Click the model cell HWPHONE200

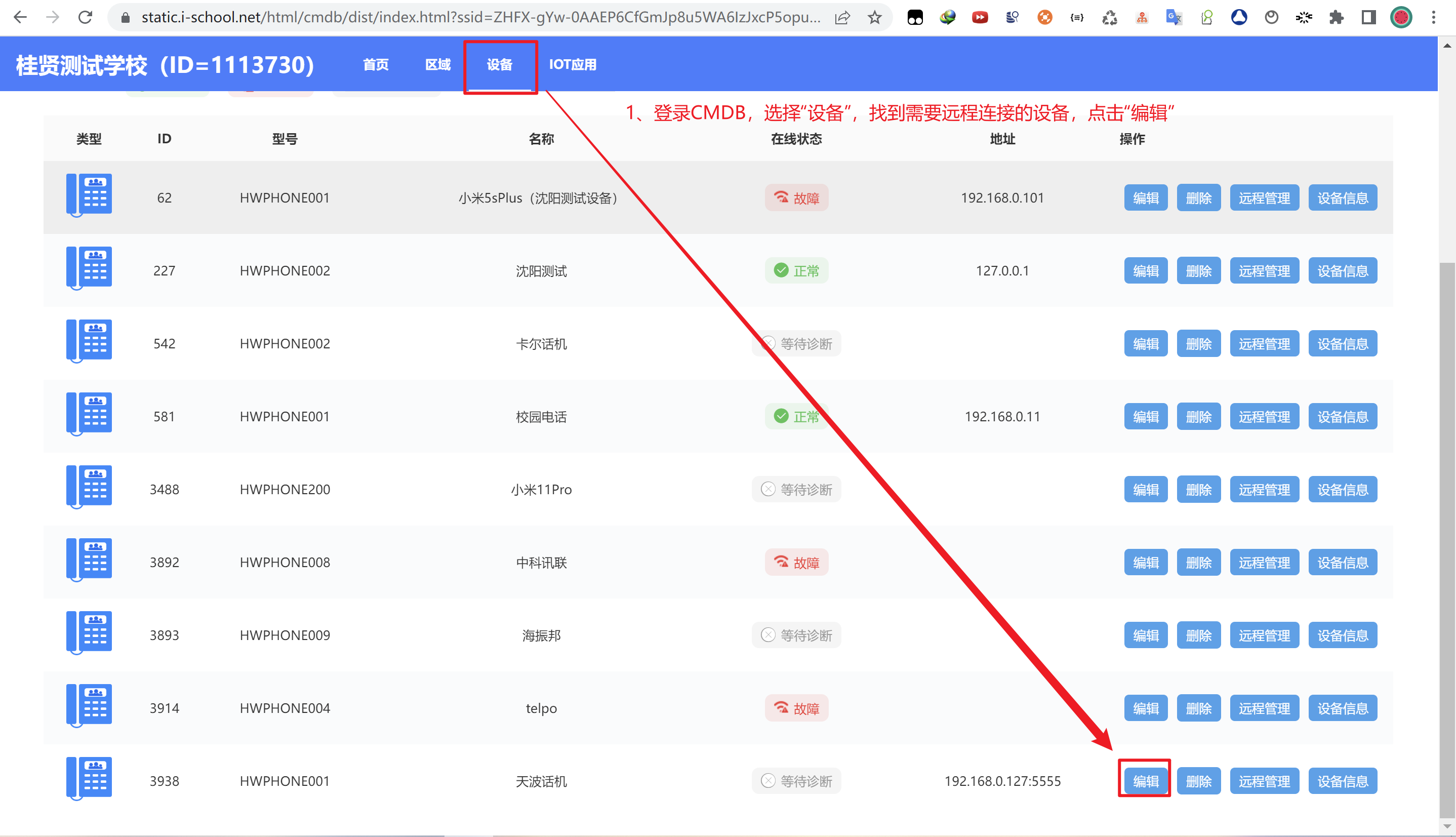coord(285,490)
